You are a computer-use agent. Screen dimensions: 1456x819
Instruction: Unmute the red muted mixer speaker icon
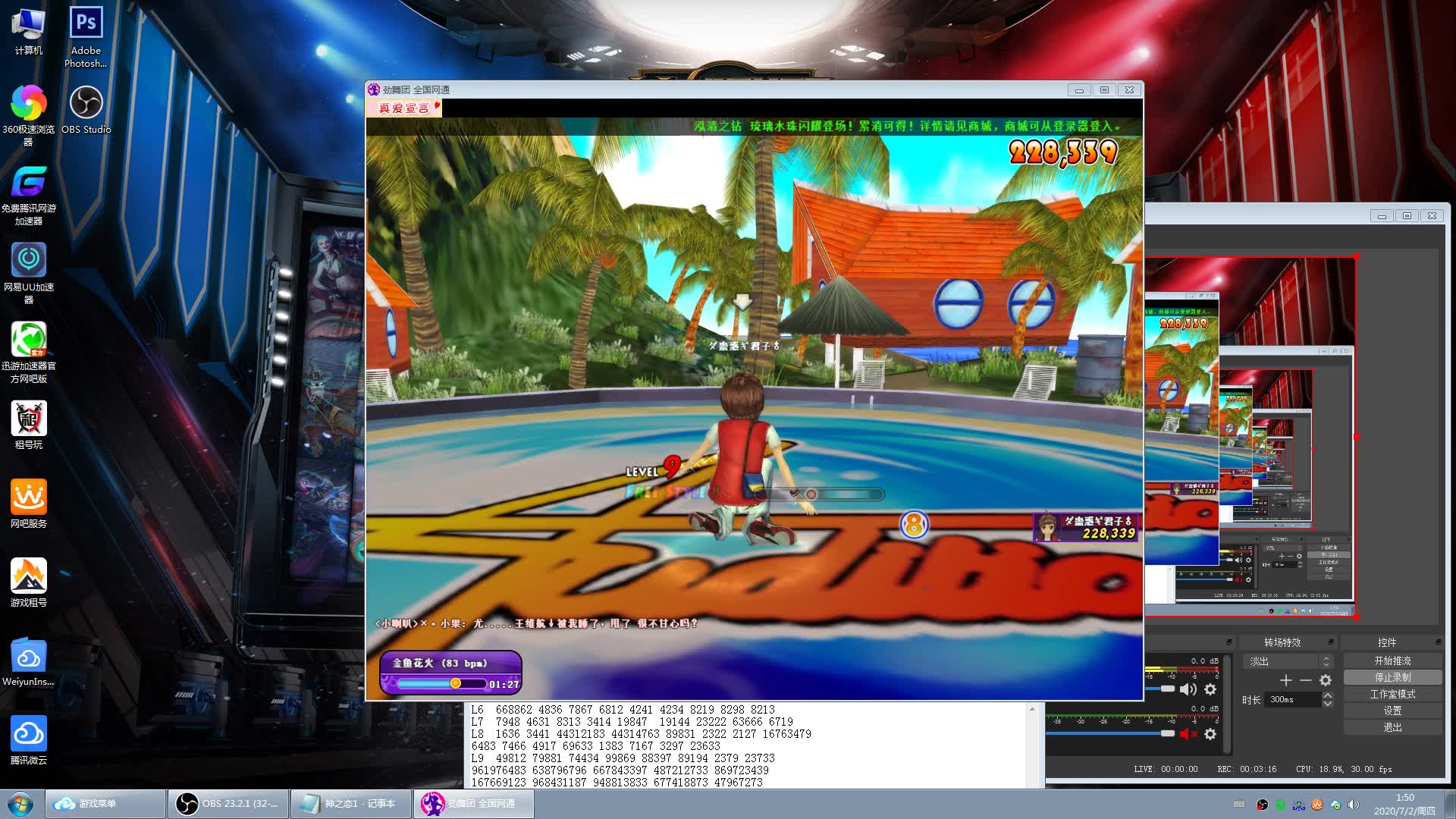click(1188, 734)
